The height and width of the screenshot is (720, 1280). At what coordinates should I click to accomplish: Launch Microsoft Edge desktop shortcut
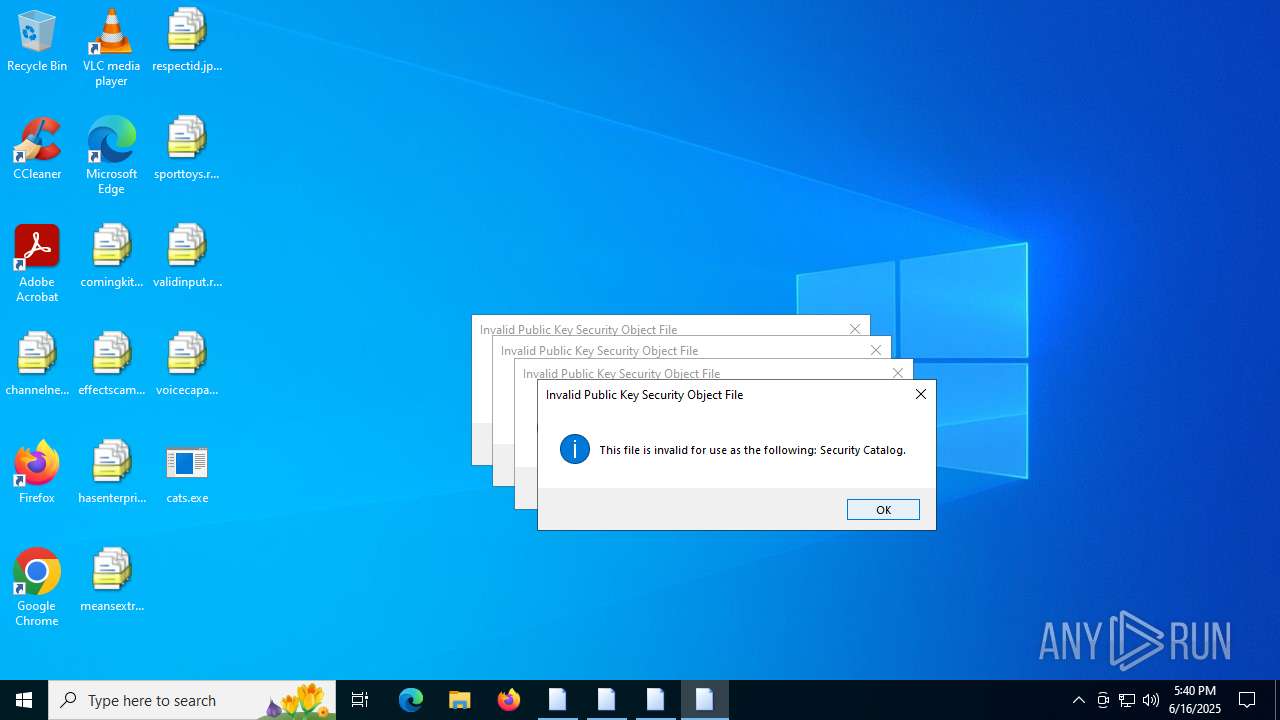click(x=111, y=156)
